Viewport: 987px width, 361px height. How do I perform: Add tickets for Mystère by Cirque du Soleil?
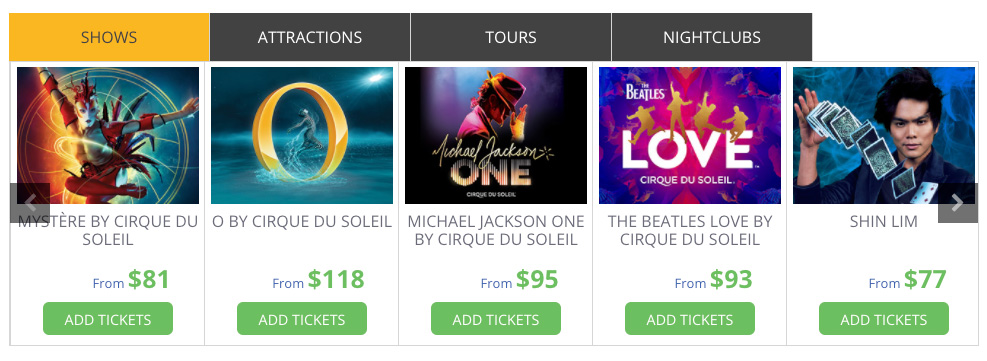[x=108, y=319]
